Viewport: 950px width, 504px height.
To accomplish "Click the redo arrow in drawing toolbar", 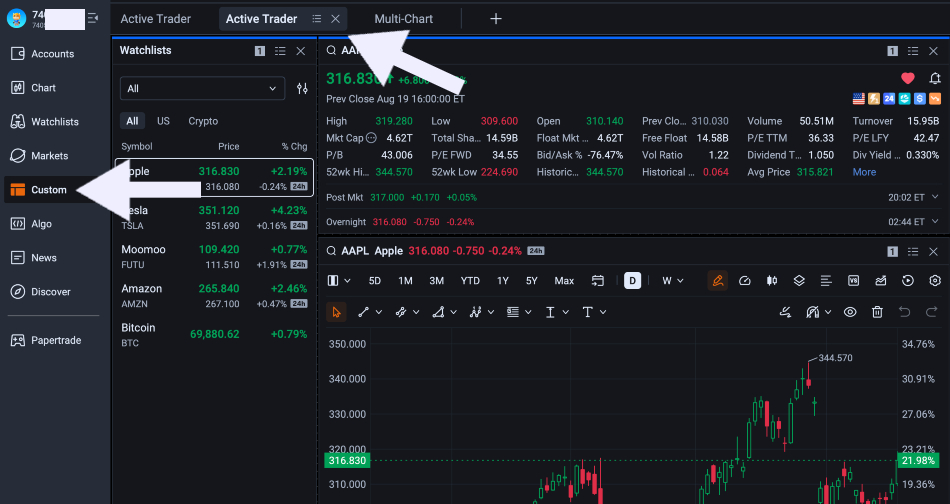I will [932, 312].
